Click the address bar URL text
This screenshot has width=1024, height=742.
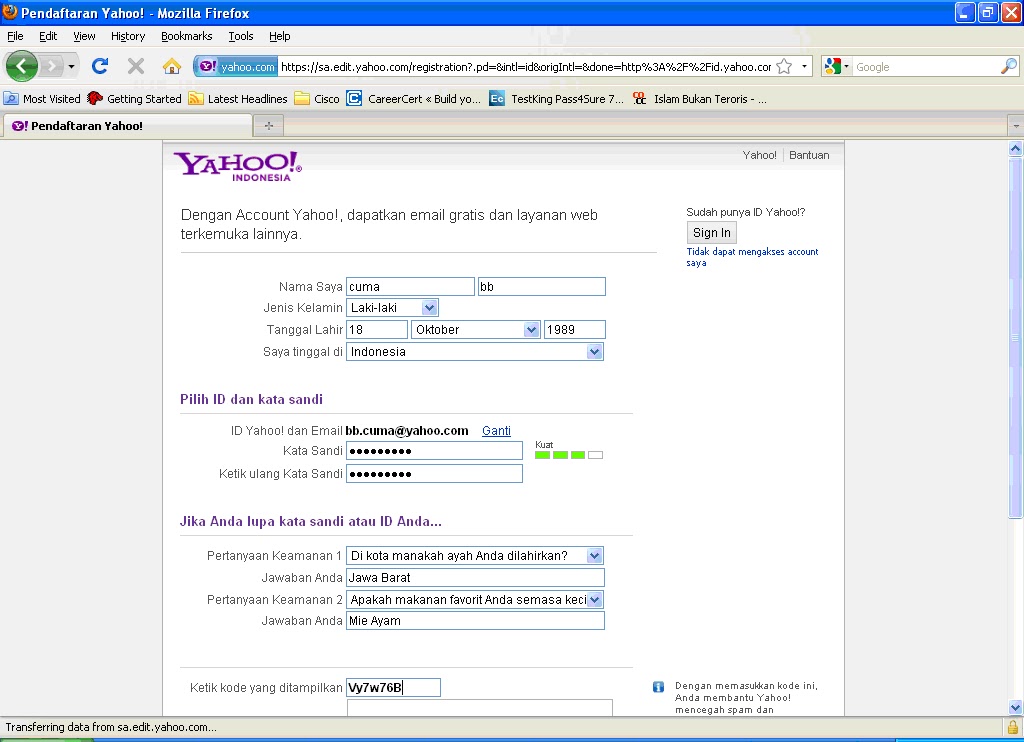[526, 67]
